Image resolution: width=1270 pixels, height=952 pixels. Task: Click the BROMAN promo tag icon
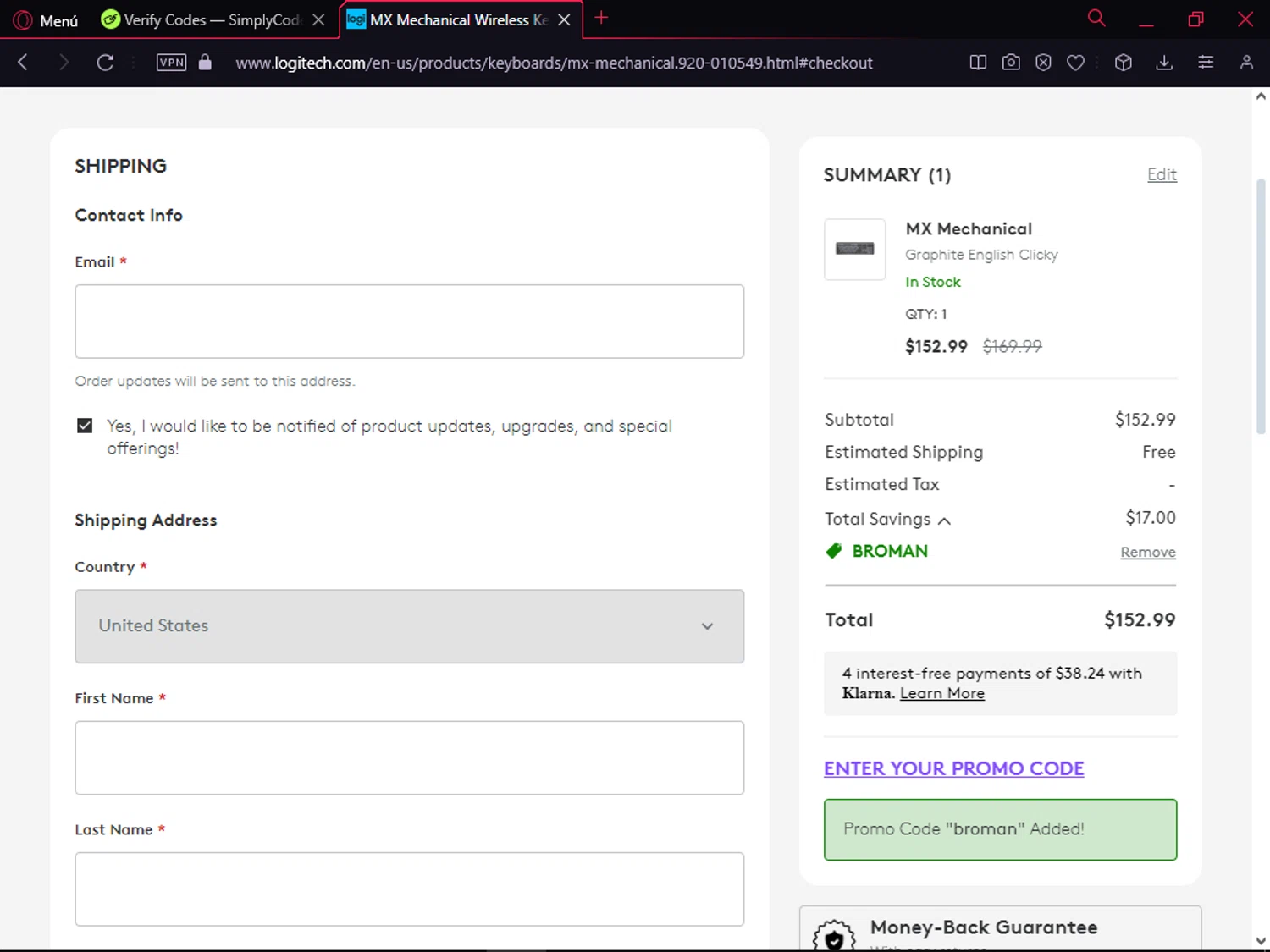(x=834, y=551)
